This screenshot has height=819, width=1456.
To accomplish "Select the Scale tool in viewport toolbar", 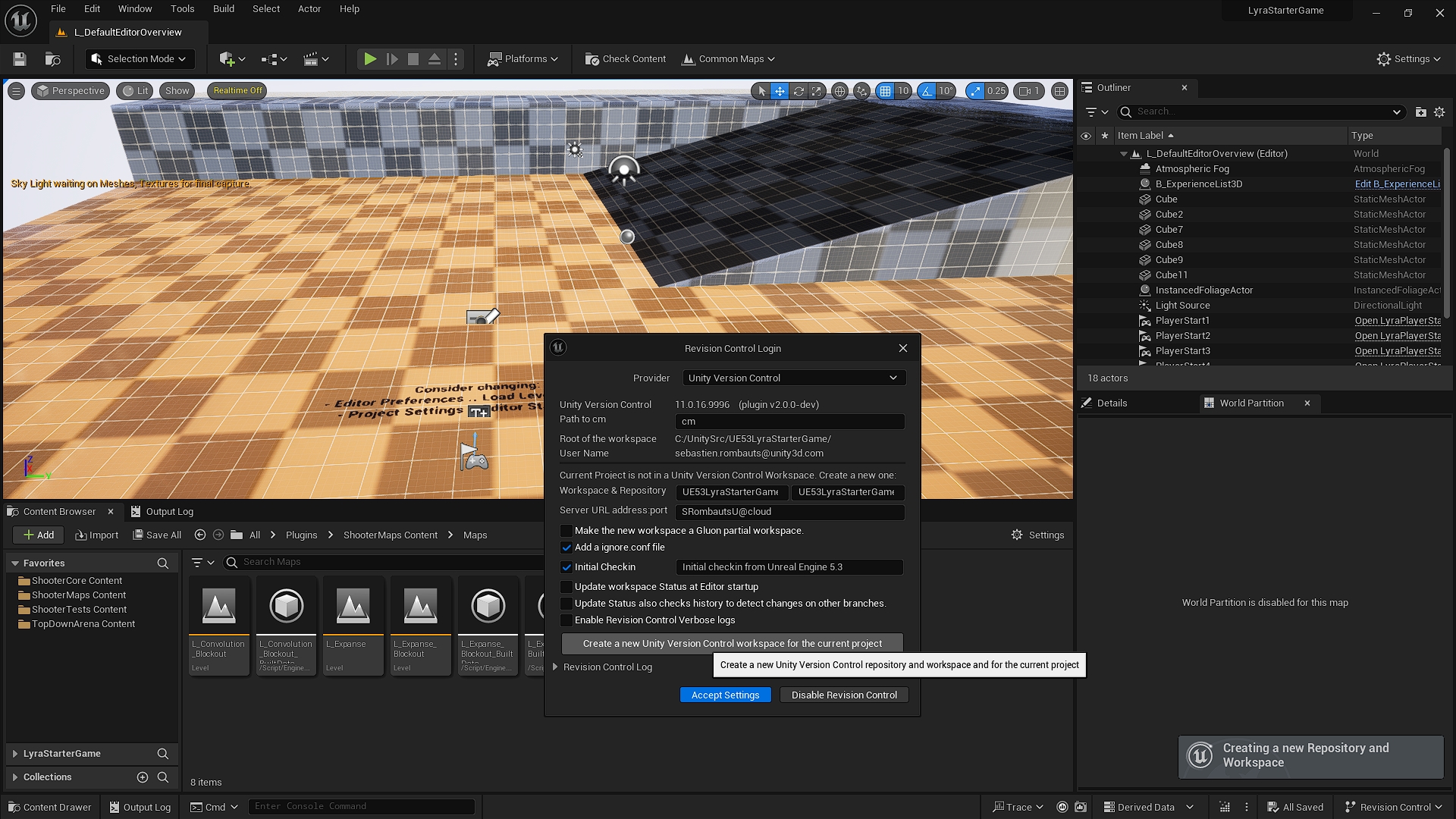I will click(817, 90).
